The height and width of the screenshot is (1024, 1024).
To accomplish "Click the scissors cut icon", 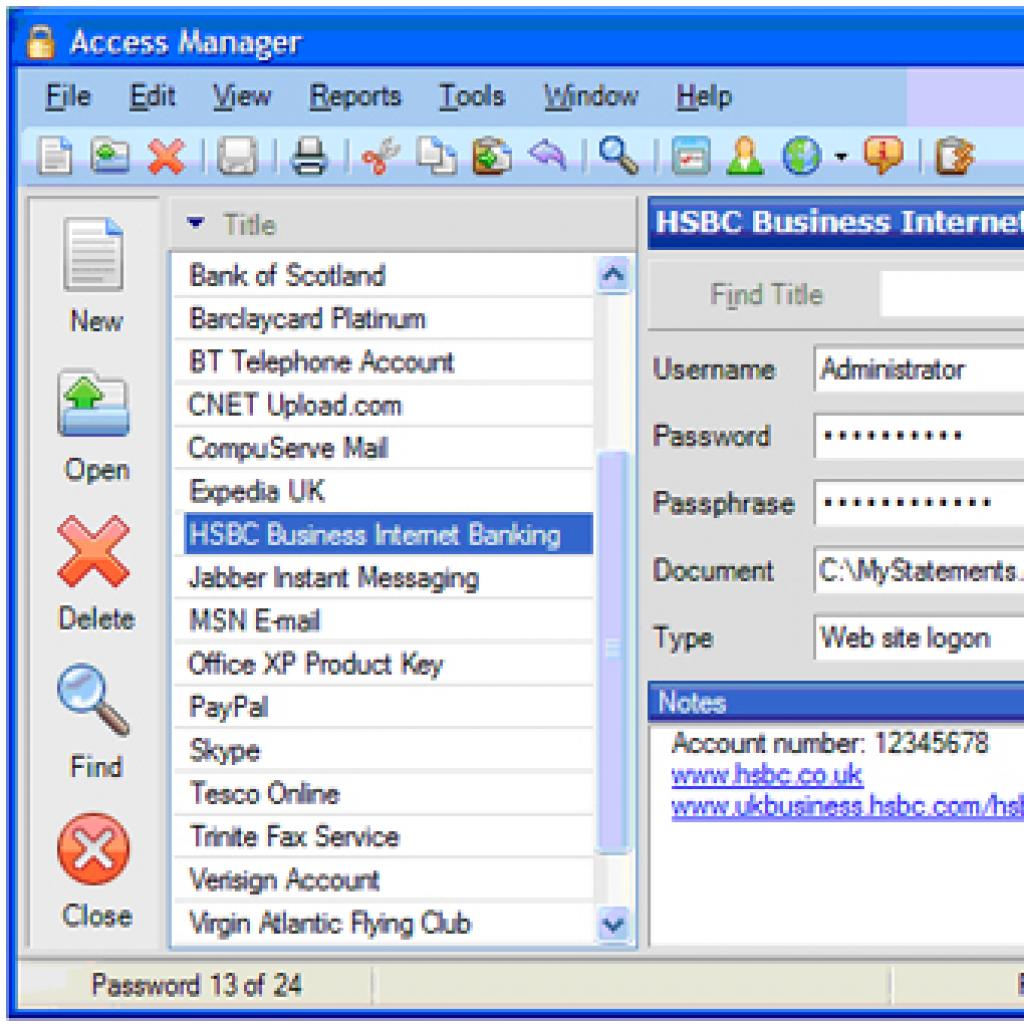I will [380, 156].
